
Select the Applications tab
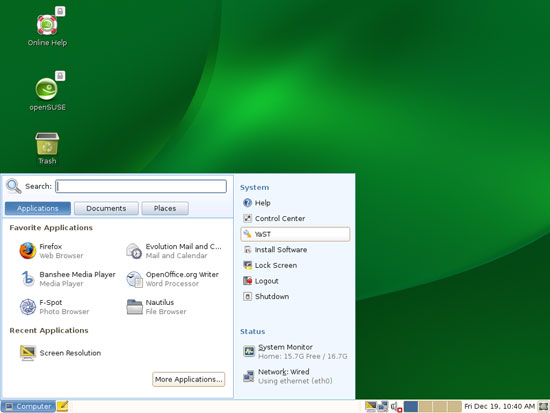coord(38,208)
